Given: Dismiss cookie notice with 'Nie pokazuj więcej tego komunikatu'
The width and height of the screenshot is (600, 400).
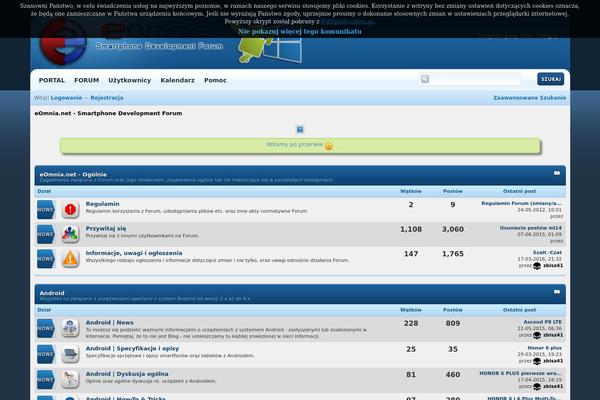Looking at the screenshot, I should (300, 31).
